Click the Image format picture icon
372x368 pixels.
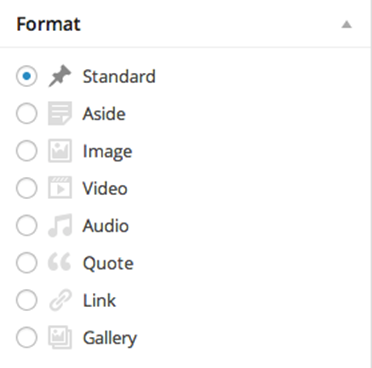click(60, 151)
